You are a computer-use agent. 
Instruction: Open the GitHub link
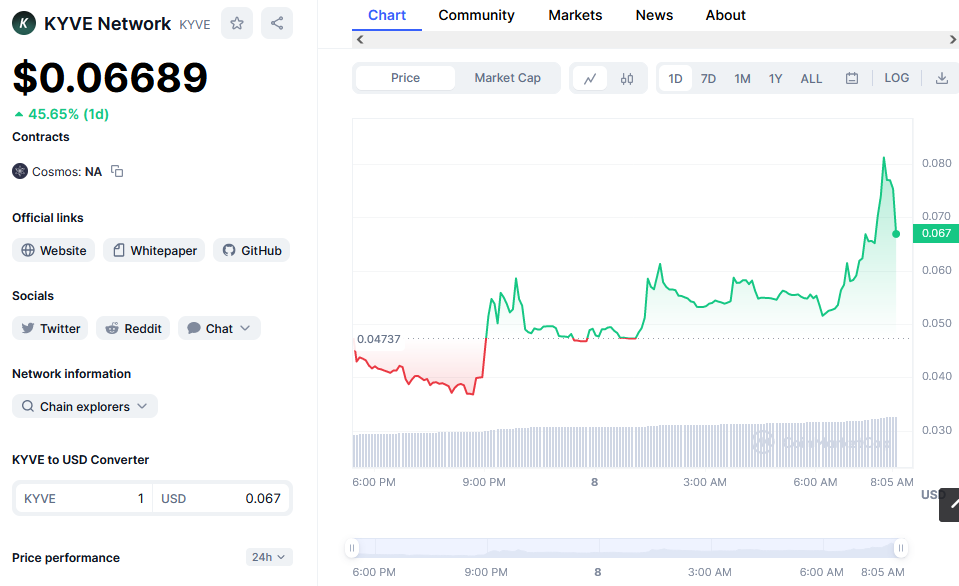pos(251,250)
